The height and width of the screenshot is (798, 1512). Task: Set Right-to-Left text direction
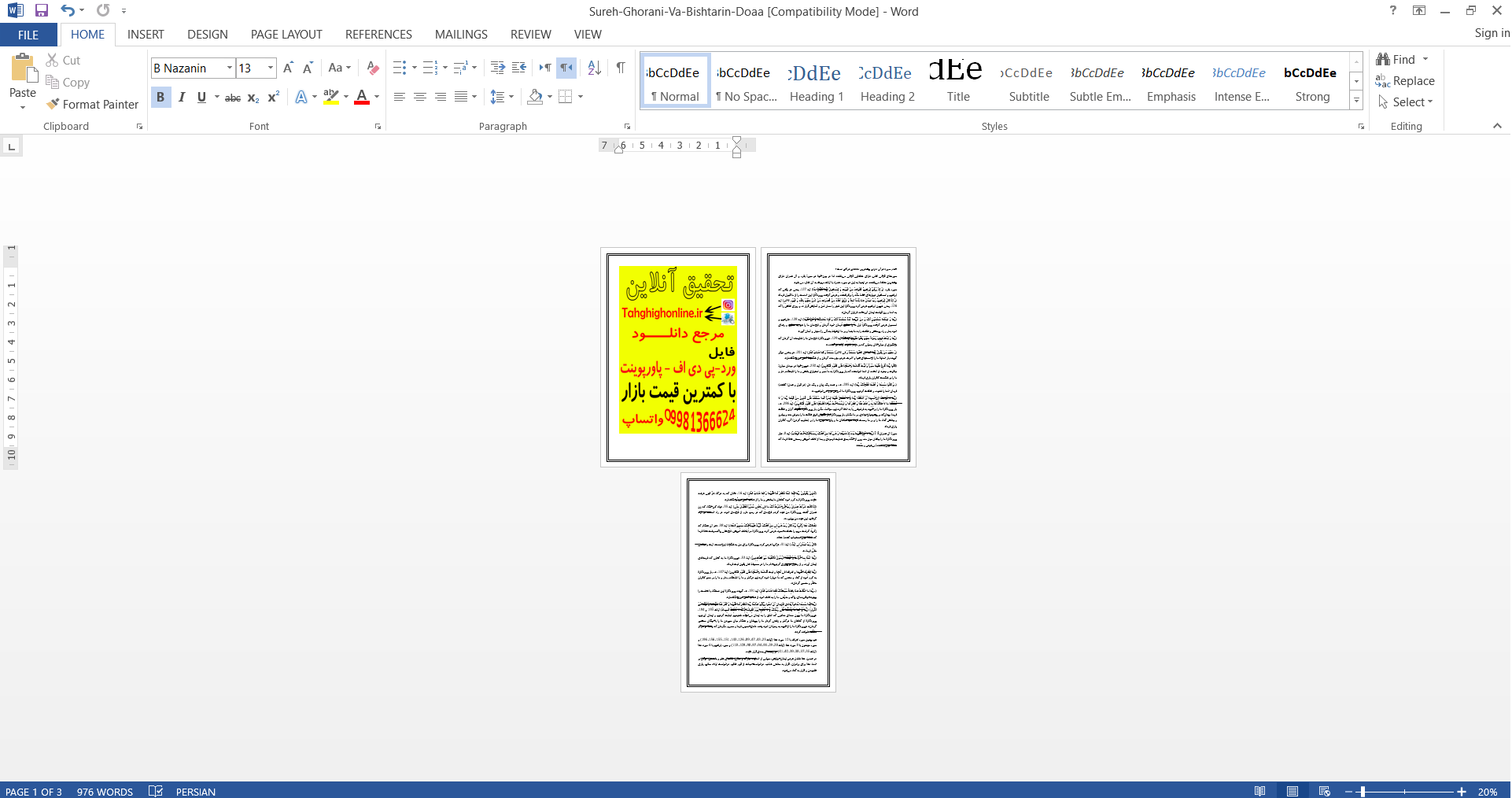click(x=566, y=68)
